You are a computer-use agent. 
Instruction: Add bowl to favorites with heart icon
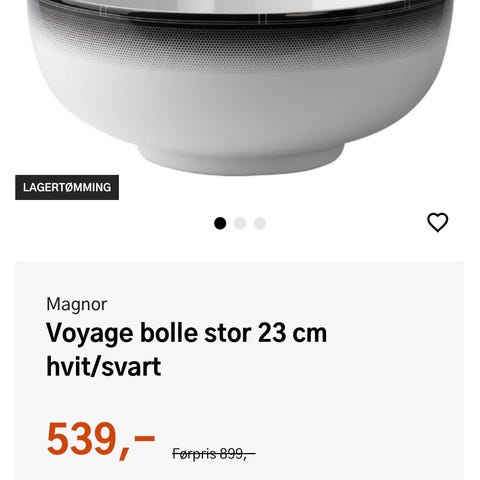(x=437, y=222)
